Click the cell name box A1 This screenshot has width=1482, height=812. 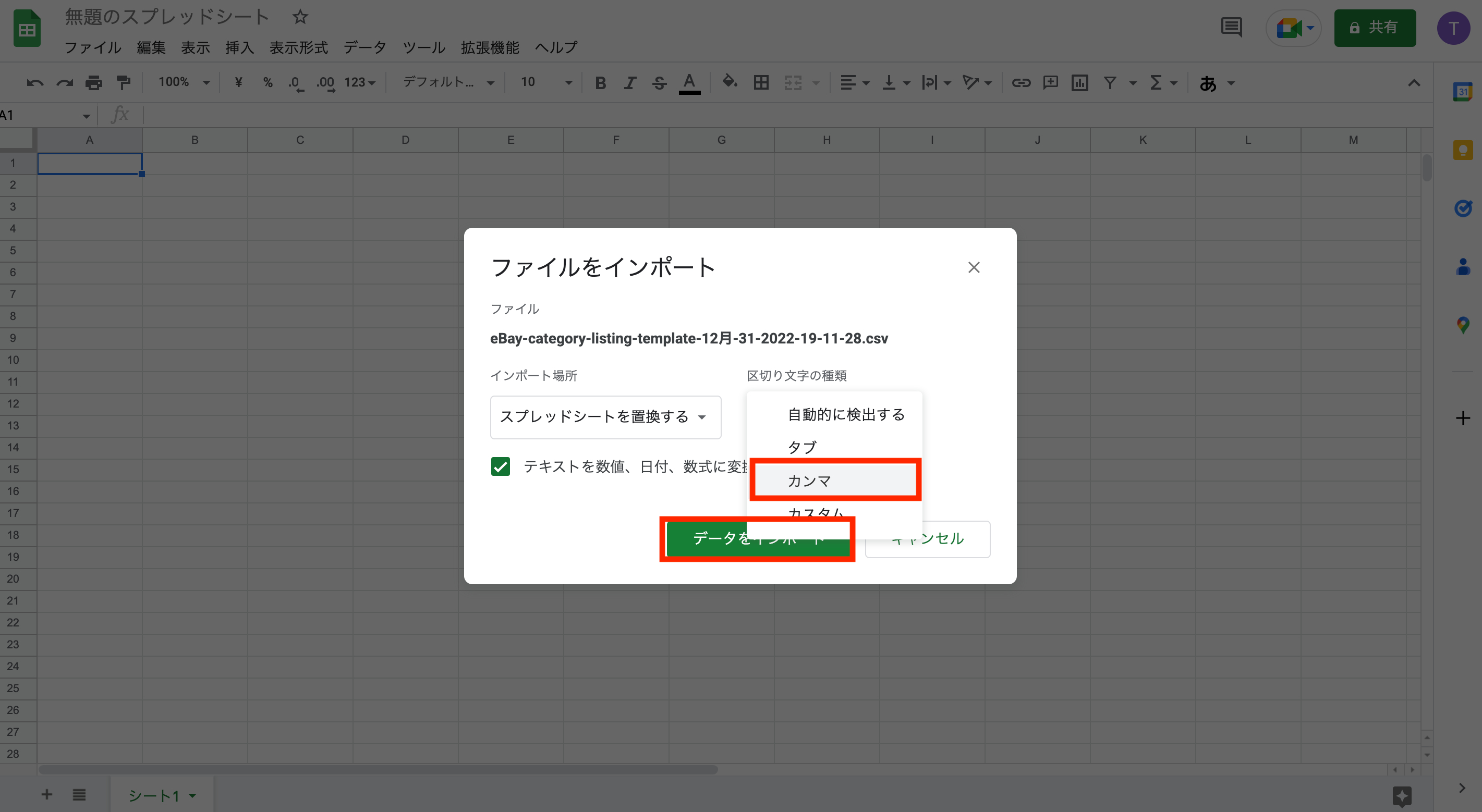point(46,116)
